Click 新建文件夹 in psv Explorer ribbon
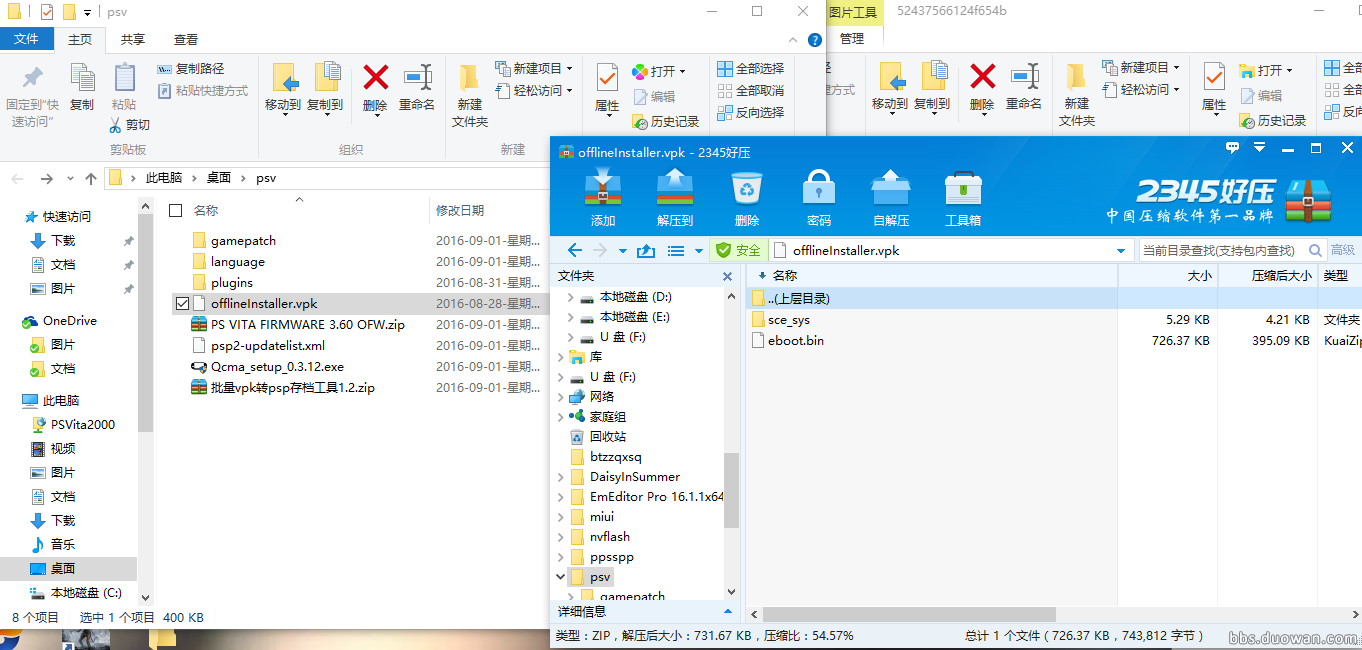 pyautogui.click(x=469, y=95)
